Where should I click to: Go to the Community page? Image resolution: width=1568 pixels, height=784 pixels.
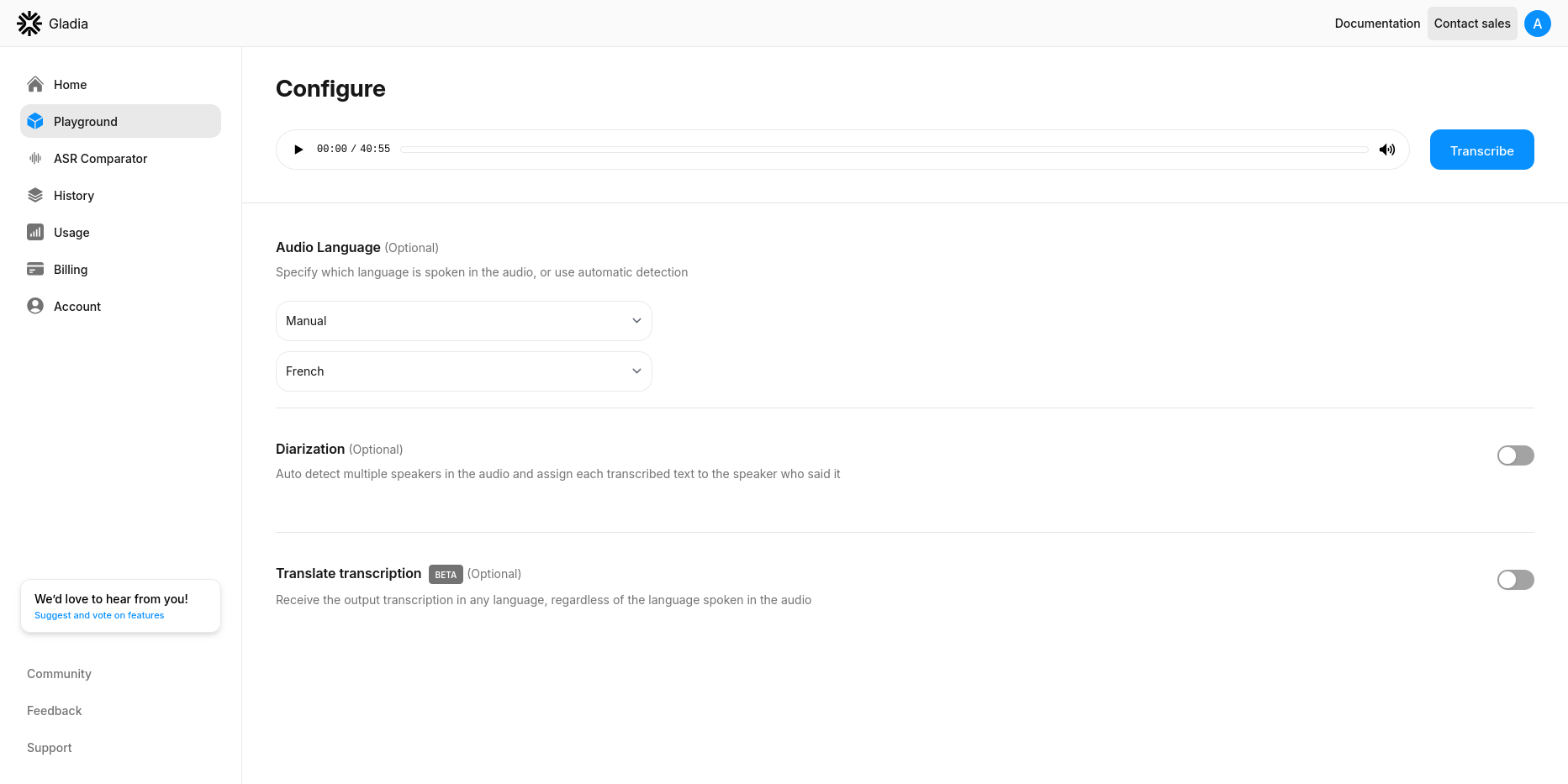(59, 674)
